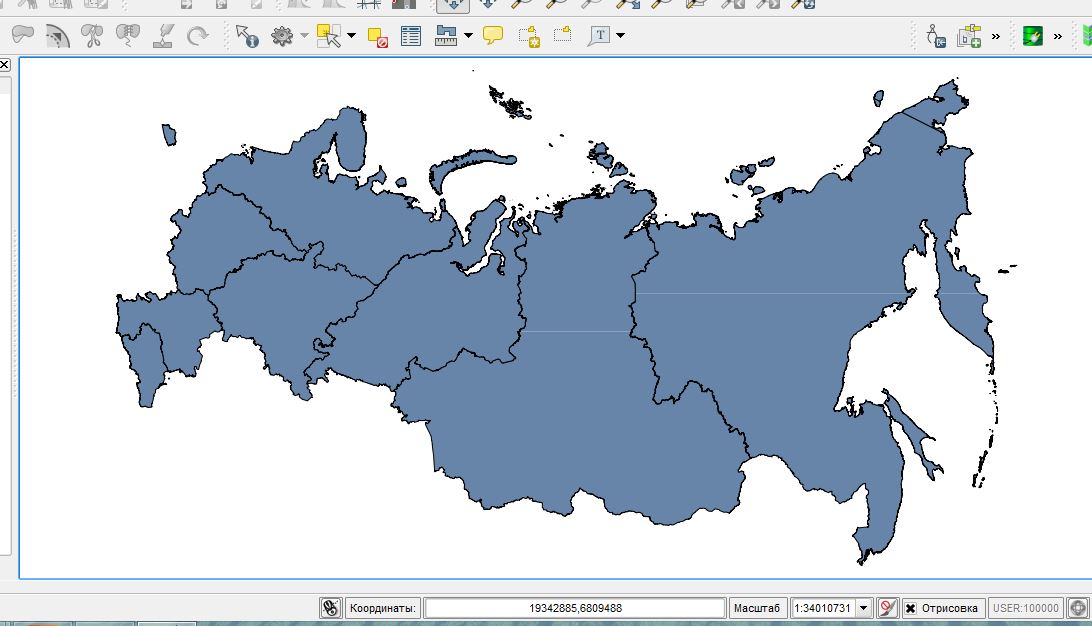This screenshot has width=1092, height=626.
Task: Toggle extents display beside Координаты
Action: pos(331,608)
